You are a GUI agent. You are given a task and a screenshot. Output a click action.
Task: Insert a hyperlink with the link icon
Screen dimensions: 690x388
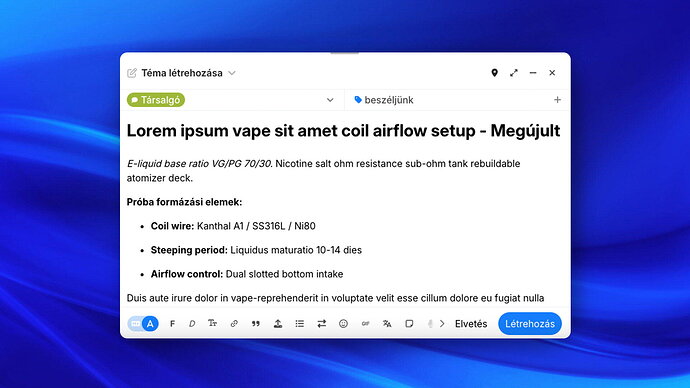click(234, 324)
